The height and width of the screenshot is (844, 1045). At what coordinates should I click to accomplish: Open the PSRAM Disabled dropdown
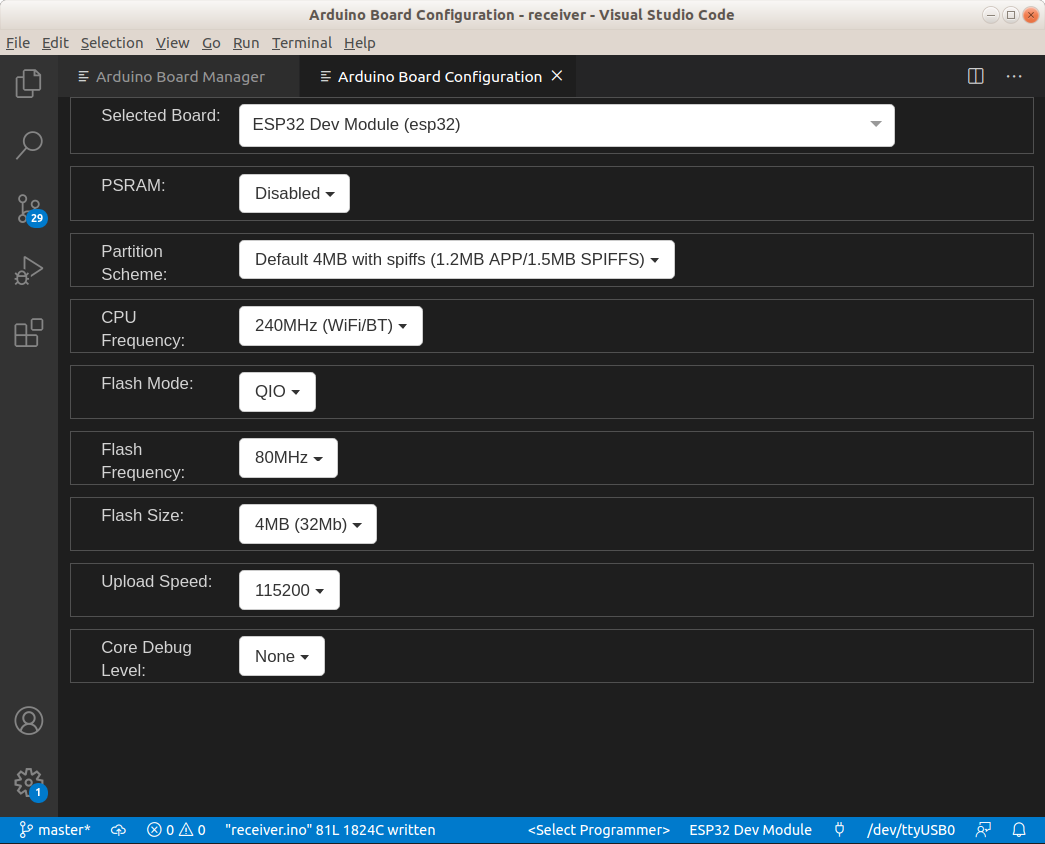tap(294, 193)
